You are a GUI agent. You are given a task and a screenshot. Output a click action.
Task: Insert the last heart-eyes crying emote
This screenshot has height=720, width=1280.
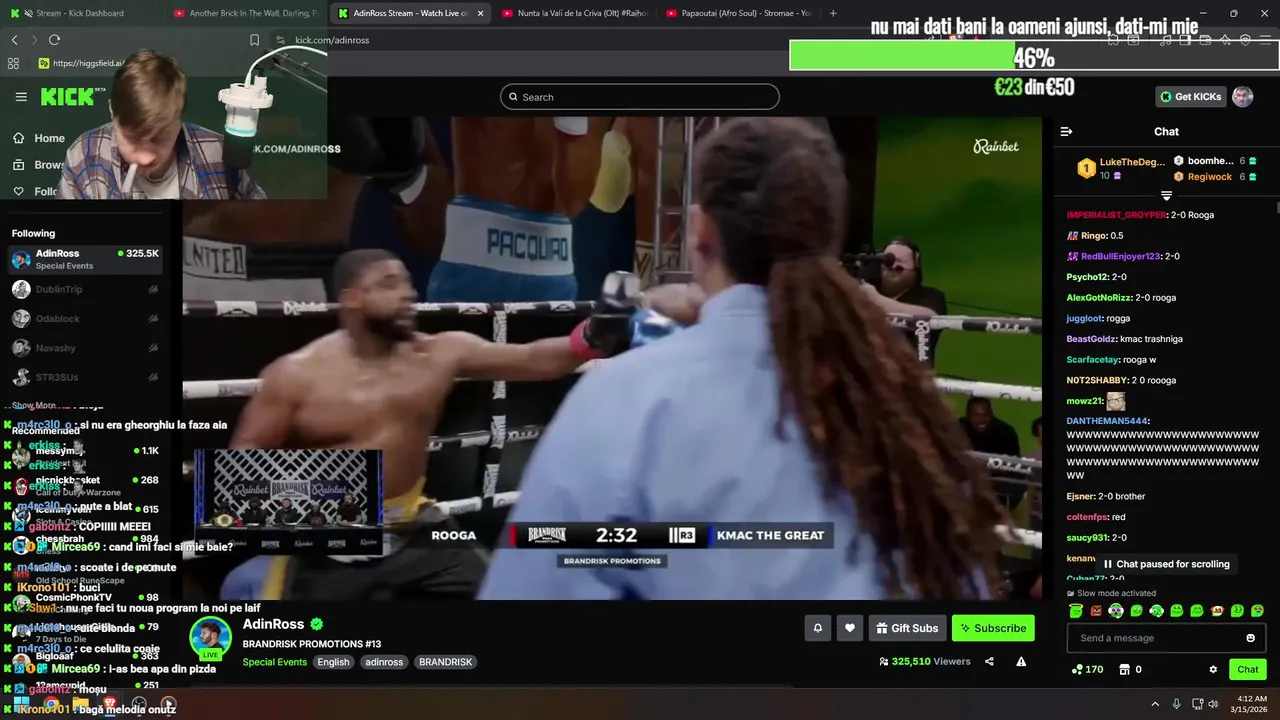tap(1257, 611)
